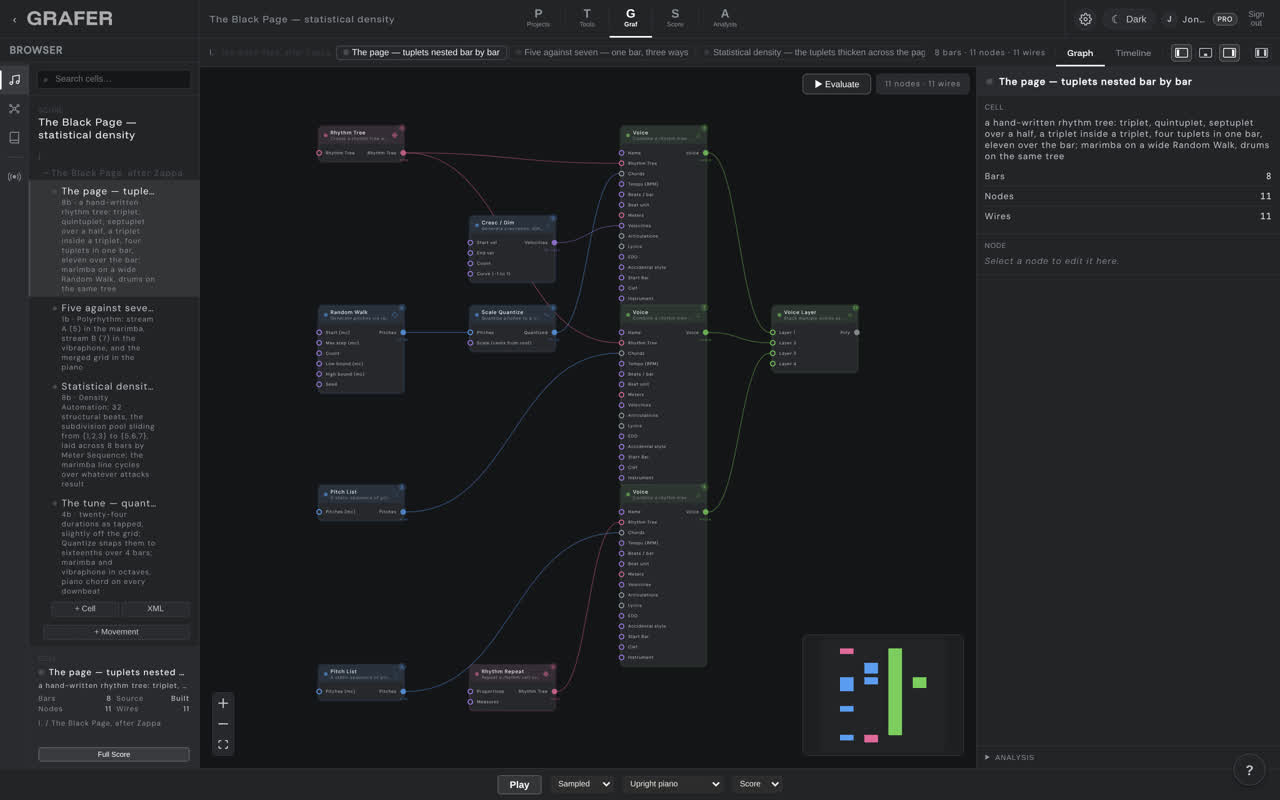Image resolution: width=1280 pixels, height=800 pixels.
Task: Open the broadcast signal sidebar icon
Action: [14, 177]
